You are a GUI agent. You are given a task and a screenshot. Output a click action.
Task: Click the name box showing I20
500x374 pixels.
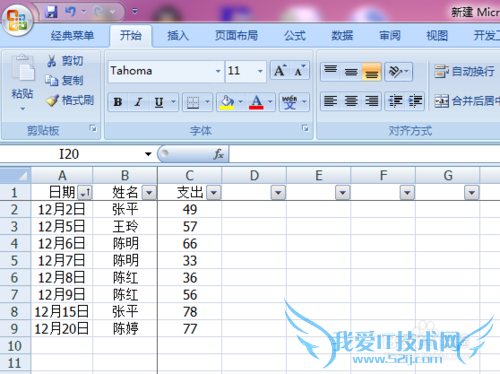[x=69, y=154]
